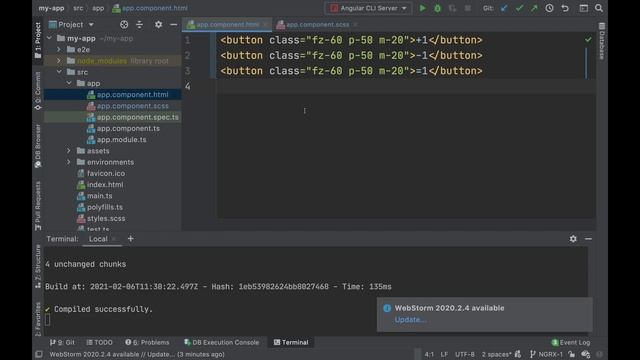Click the terminal command prompt cursor
The width and height of the screenshot is (640, 360).
tap(48, 320)
